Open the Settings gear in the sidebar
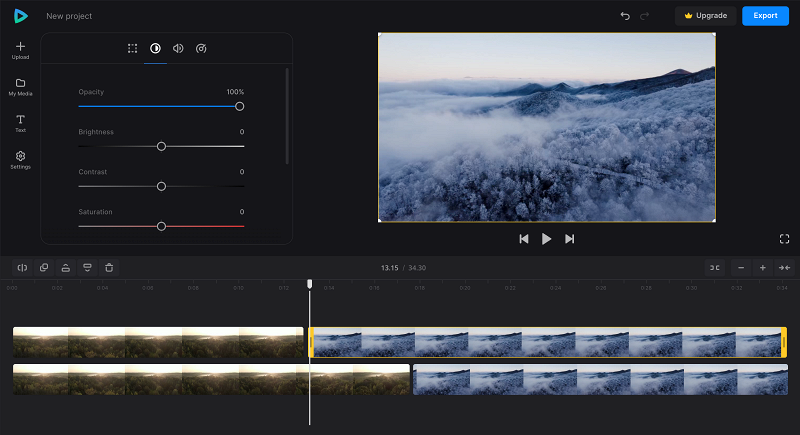 click(x=20, y=160)
